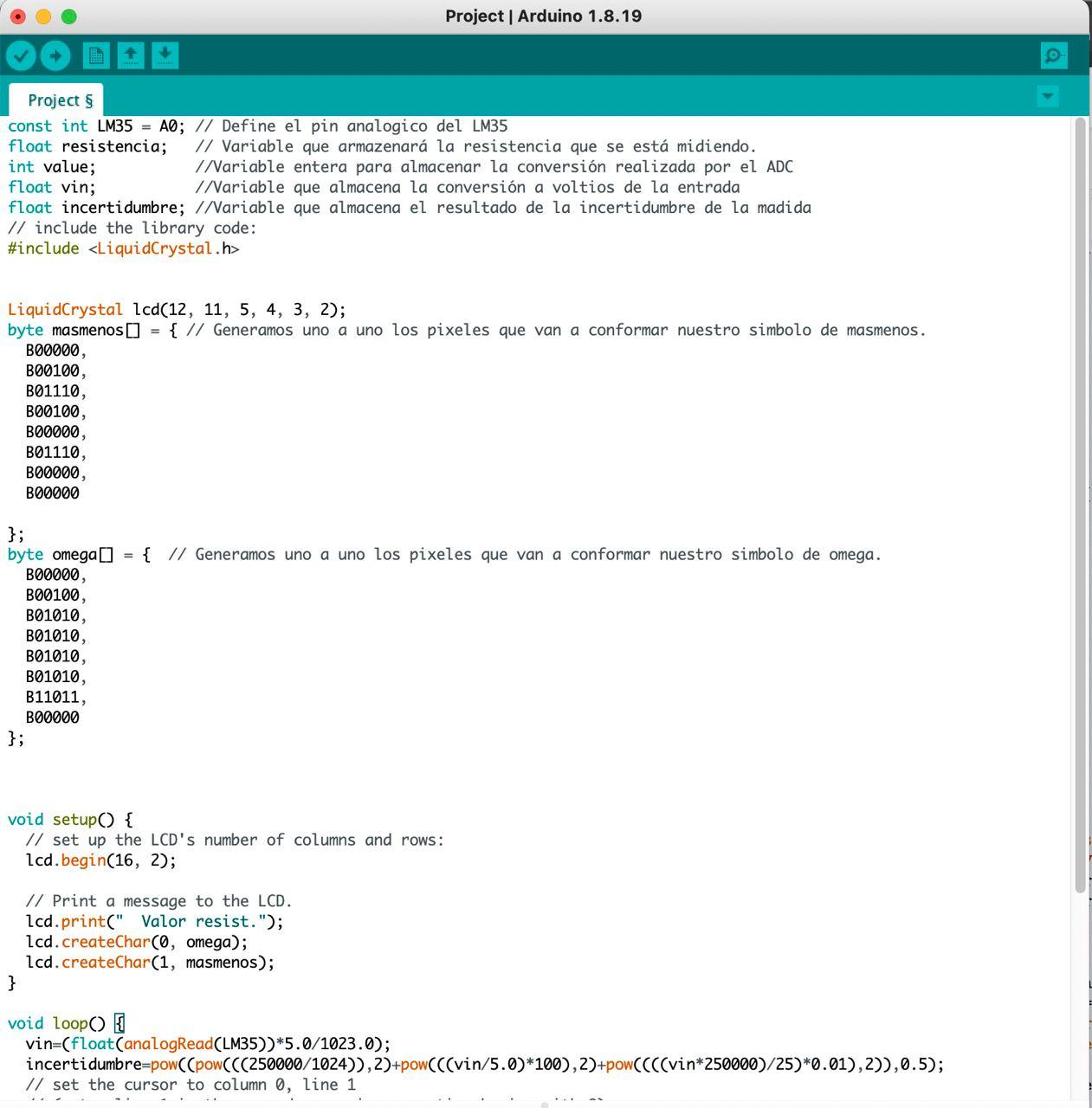Maximize the Arduino window
This screenshot has height=1108, width=1092.
pyautogui.click(x=69, y=16)
